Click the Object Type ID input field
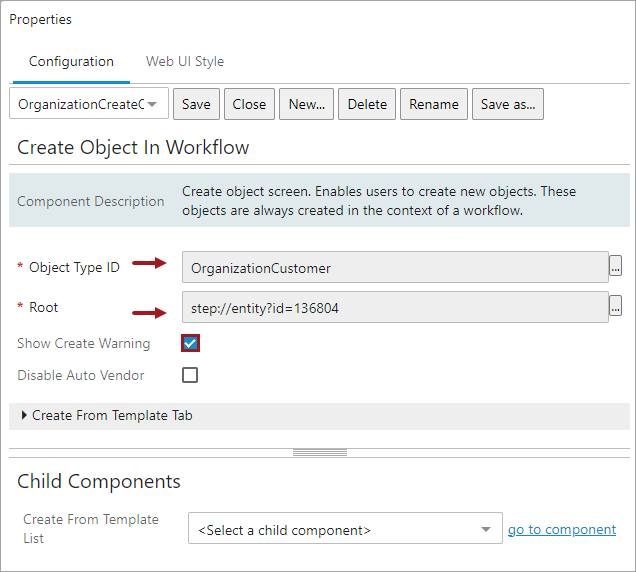The image size is (636, 572). (x=395, y=267)
